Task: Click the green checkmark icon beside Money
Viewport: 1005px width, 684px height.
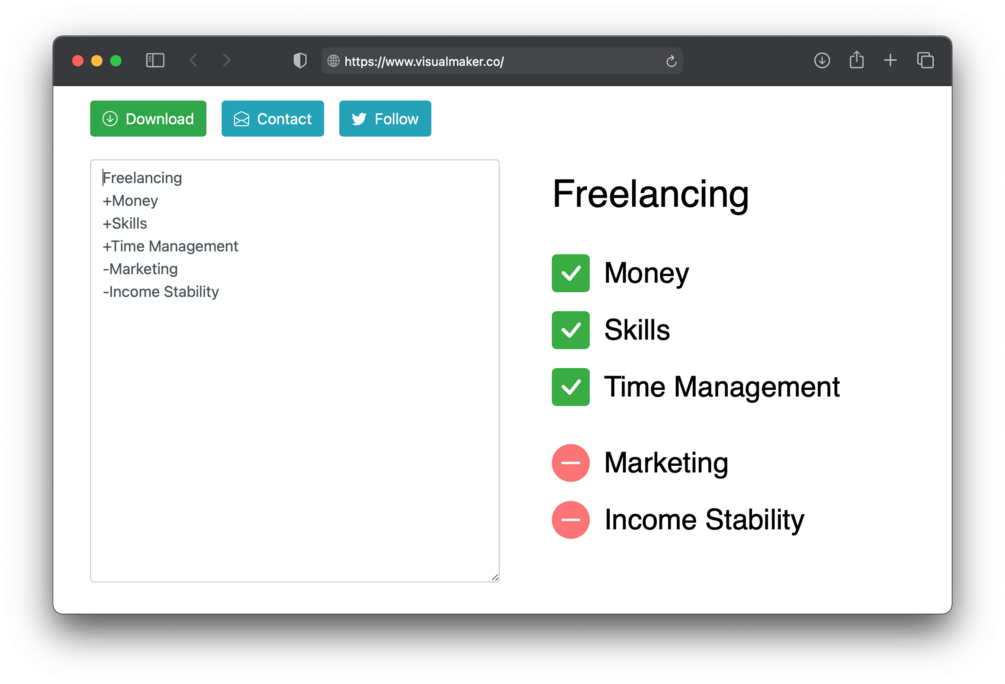Action: click(570, 273)
